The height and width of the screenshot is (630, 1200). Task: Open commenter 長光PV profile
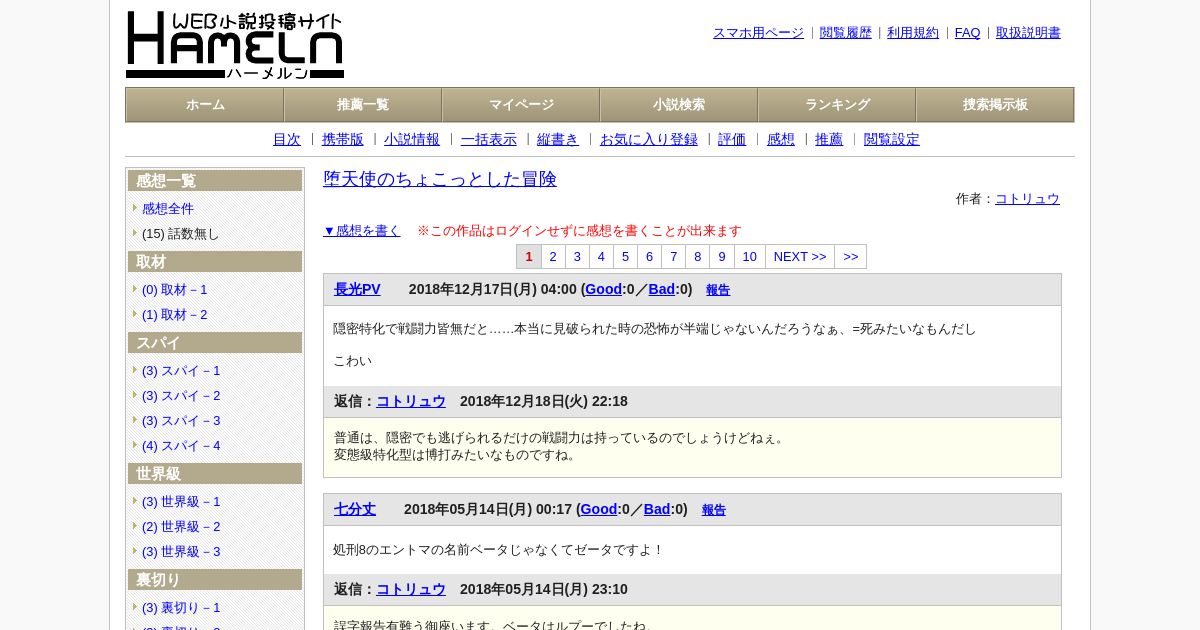coord(357,289)
